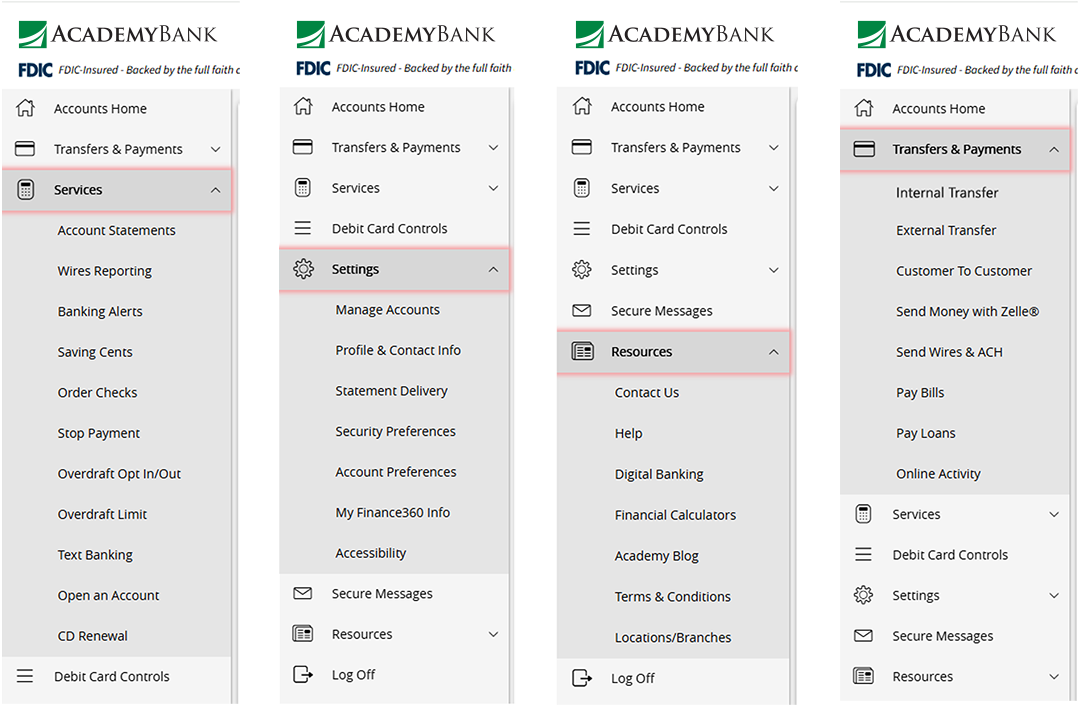Open Manage Accounts under Settings
The image size is (1080, 707).
coord(387,309)
